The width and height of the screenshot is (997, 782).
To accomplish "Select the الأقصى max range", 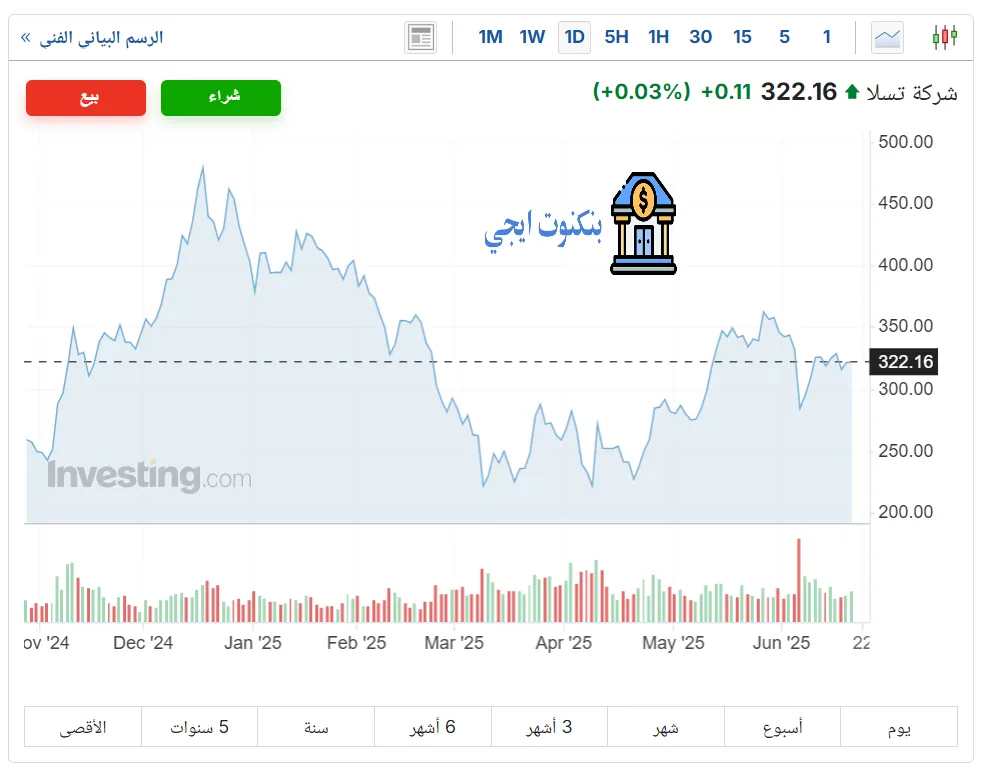I will 83,727.
